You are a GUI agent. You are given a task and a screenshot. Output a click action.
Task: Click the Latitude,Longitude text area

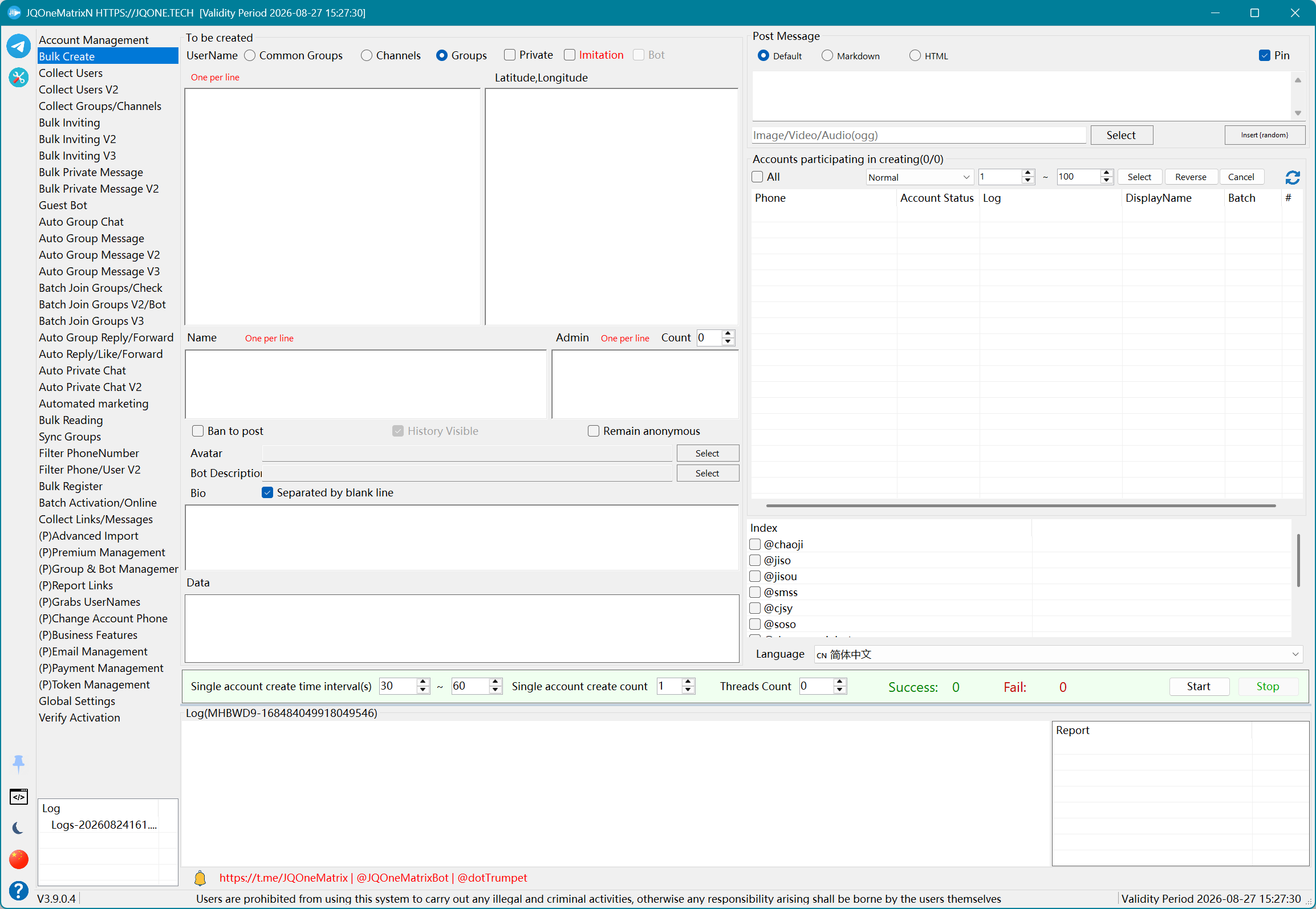pyautogui.click(x=611, y=206)
